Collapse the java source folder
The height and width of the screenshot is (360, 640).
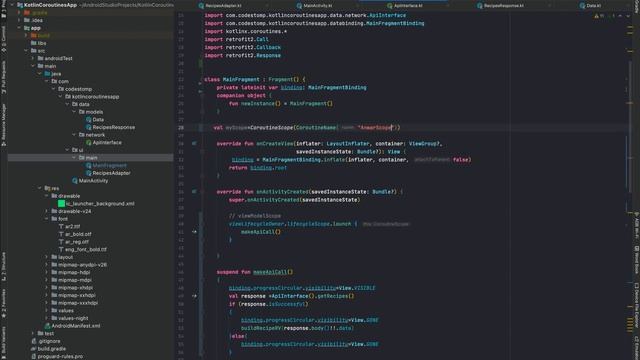(40, 73)
